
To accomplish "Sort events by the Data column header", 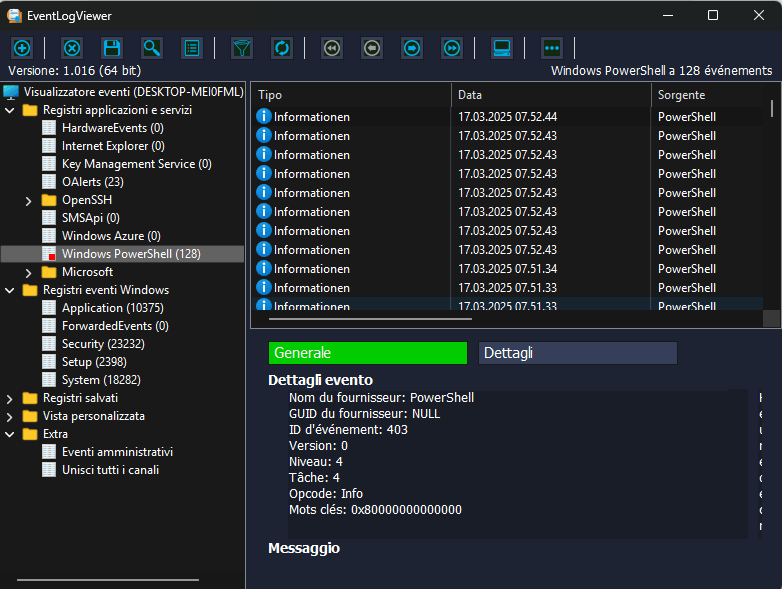I will 550,95.
